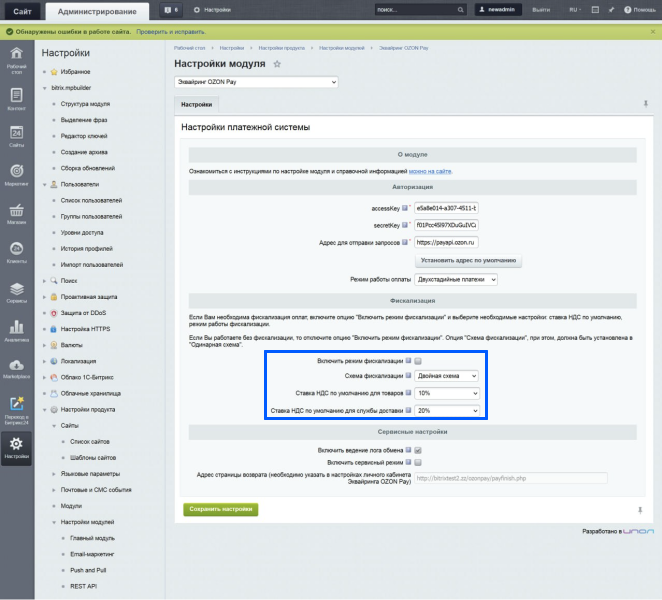Show hint icon for accessKey field

tap(405, 208)
